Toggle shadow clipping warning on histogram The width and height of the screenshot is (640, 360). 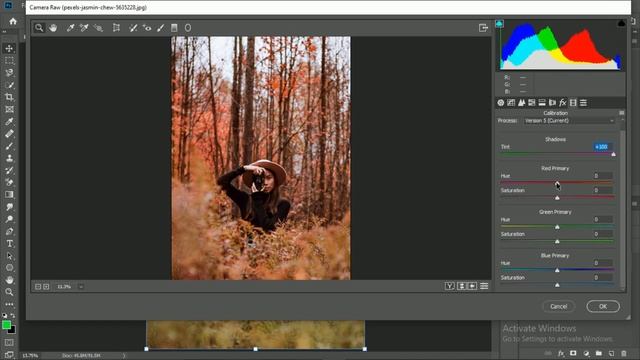coord(499,24)
